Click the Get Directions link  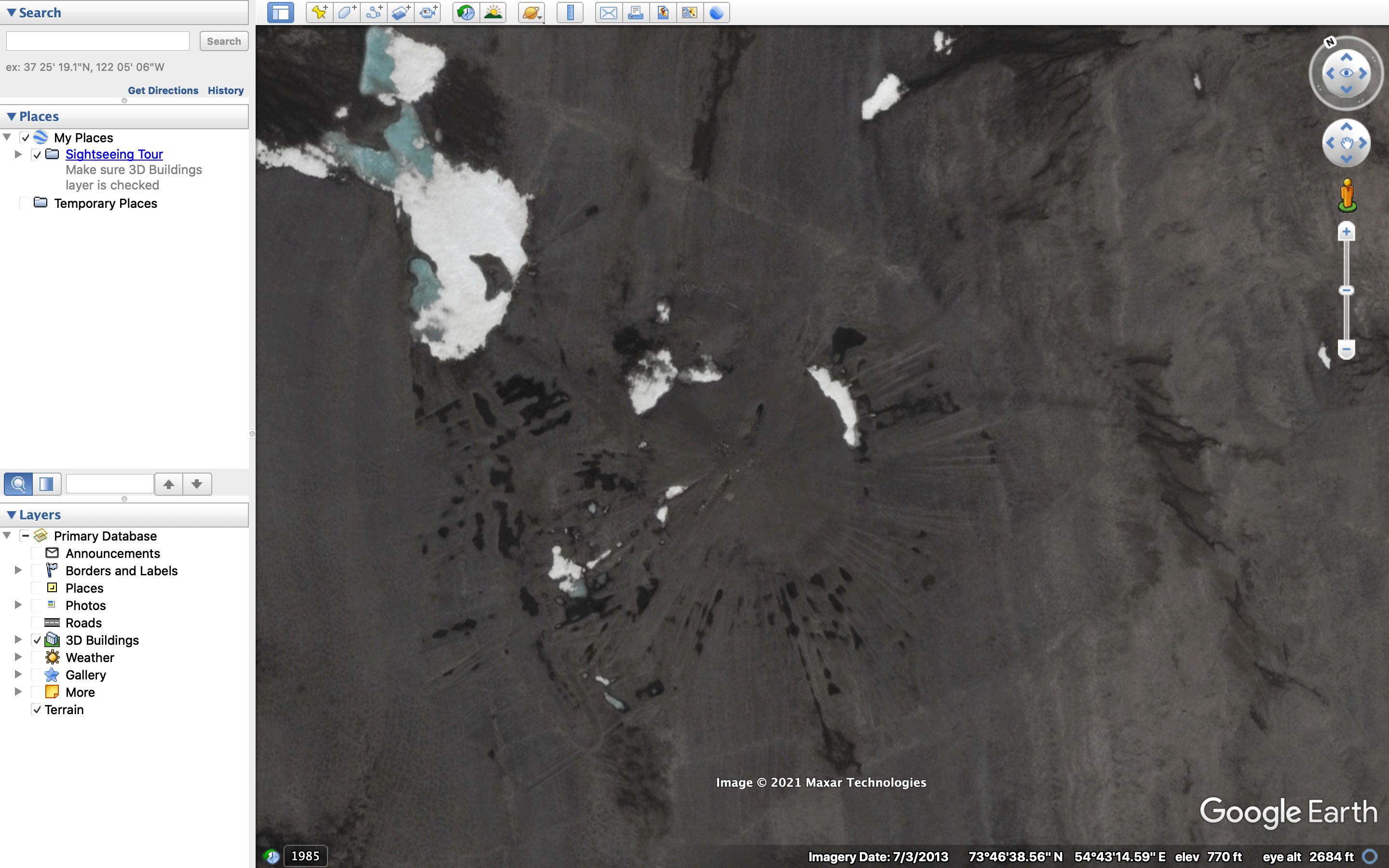pos(163,90)
